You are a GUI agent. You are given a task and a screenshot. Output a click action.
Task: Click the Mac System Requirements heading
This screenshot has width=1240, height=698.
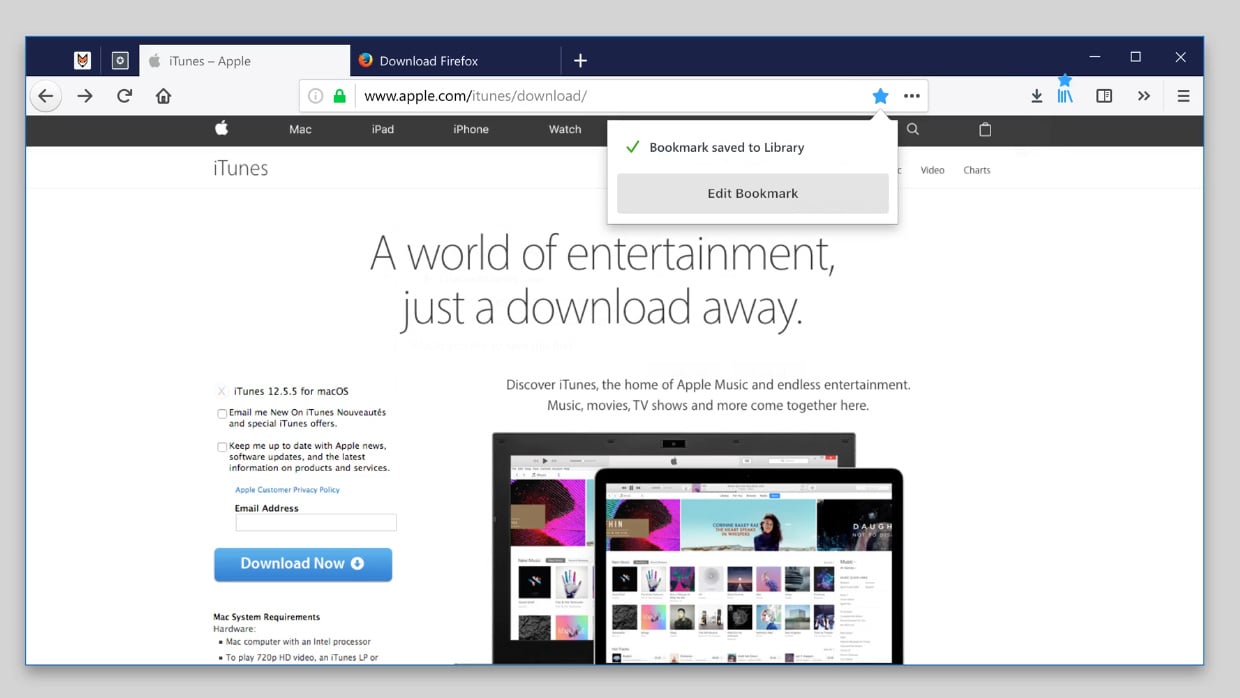[x=267, y=617]
